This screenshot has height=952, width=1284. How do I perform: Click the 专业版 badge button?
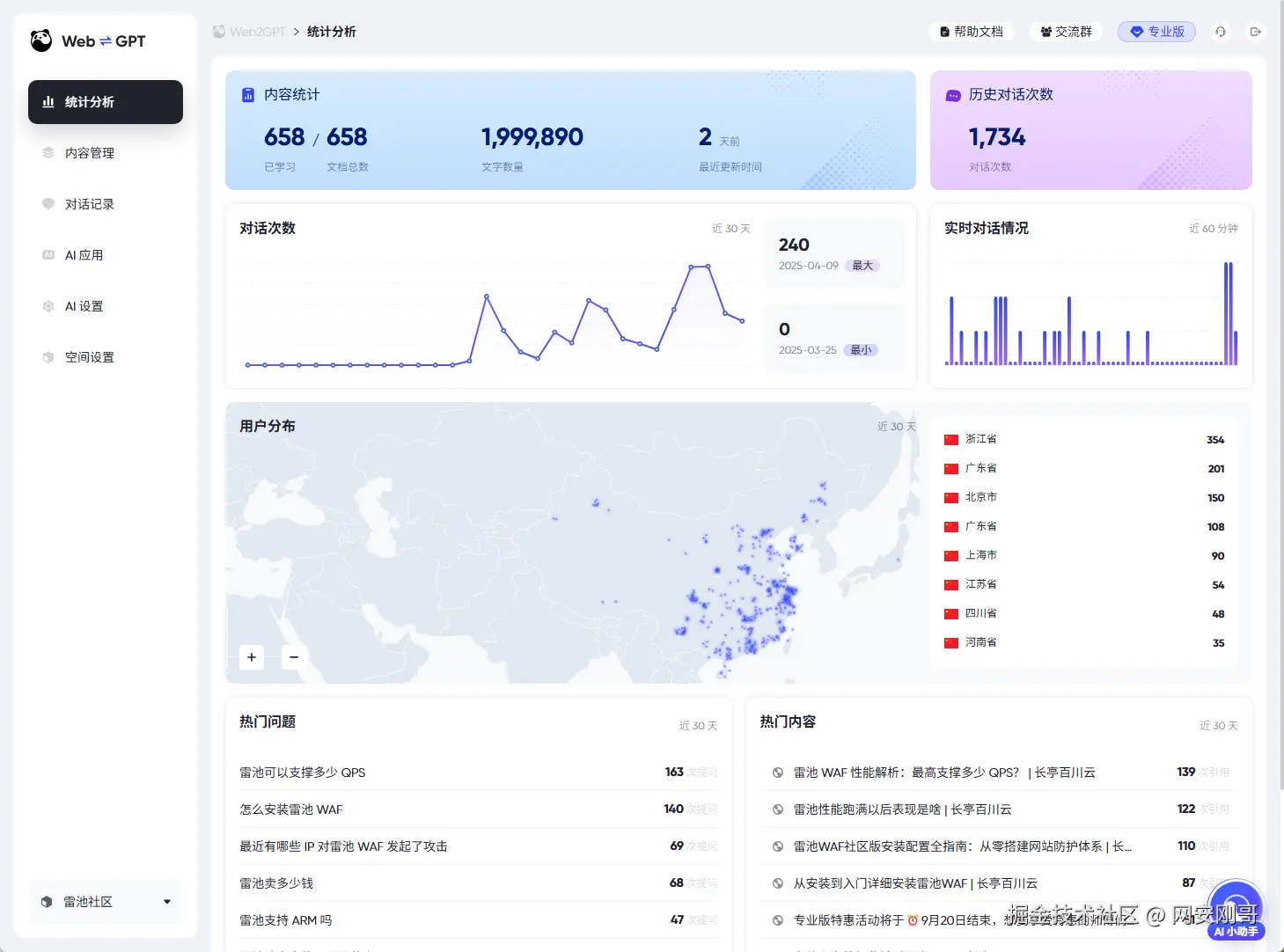pyautogui.click(x=1156, y=32)
